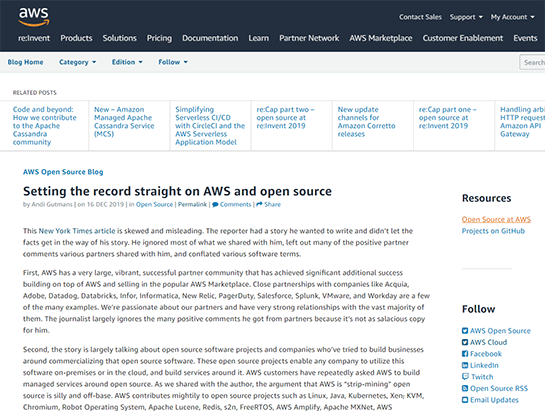The image size is (545, 411).
Task: Click the Facebook icon in Follow list
Action: click(465, 354)
